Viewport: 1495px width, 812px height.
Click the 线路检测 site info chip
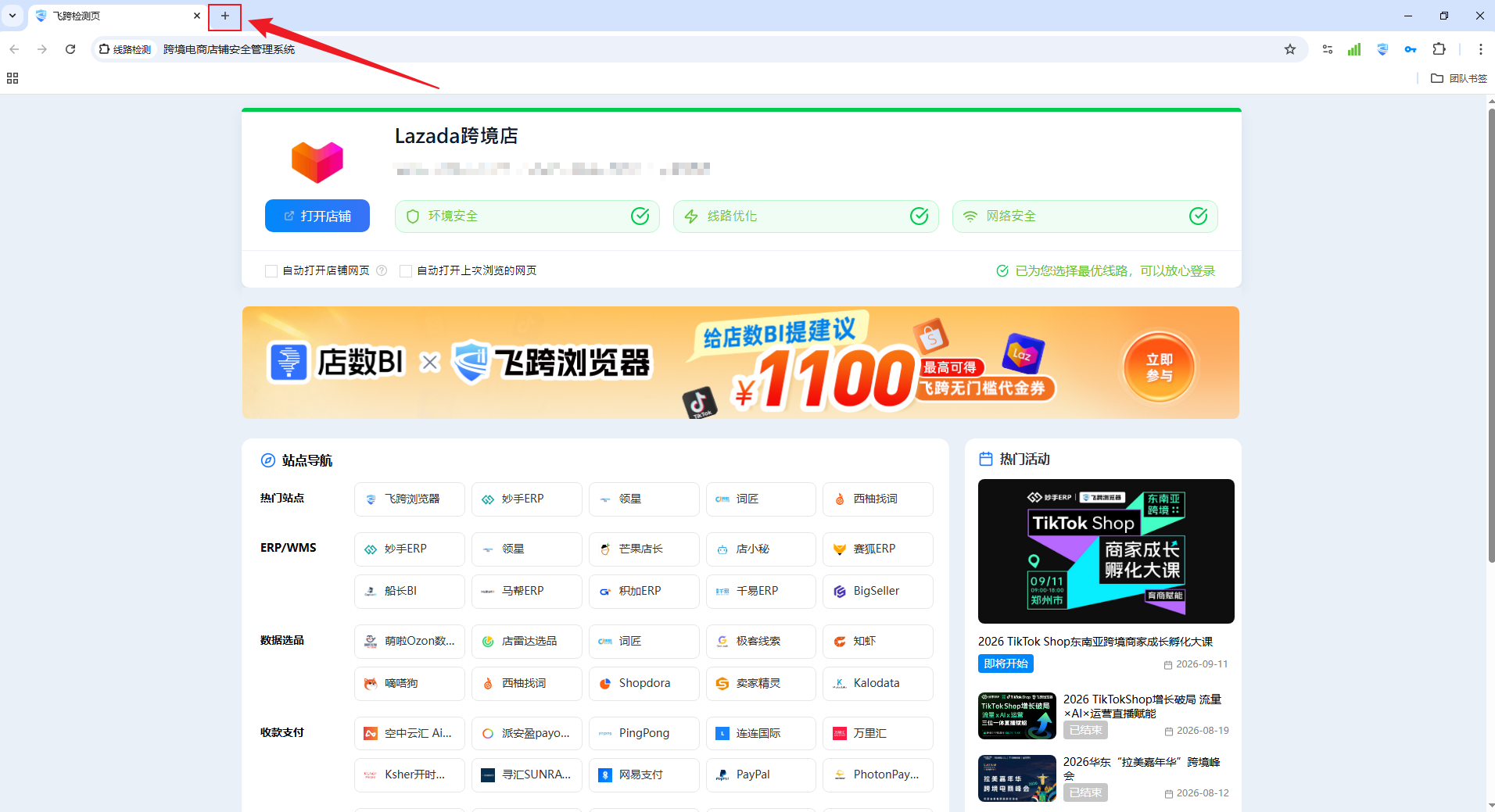coord(125,49)
